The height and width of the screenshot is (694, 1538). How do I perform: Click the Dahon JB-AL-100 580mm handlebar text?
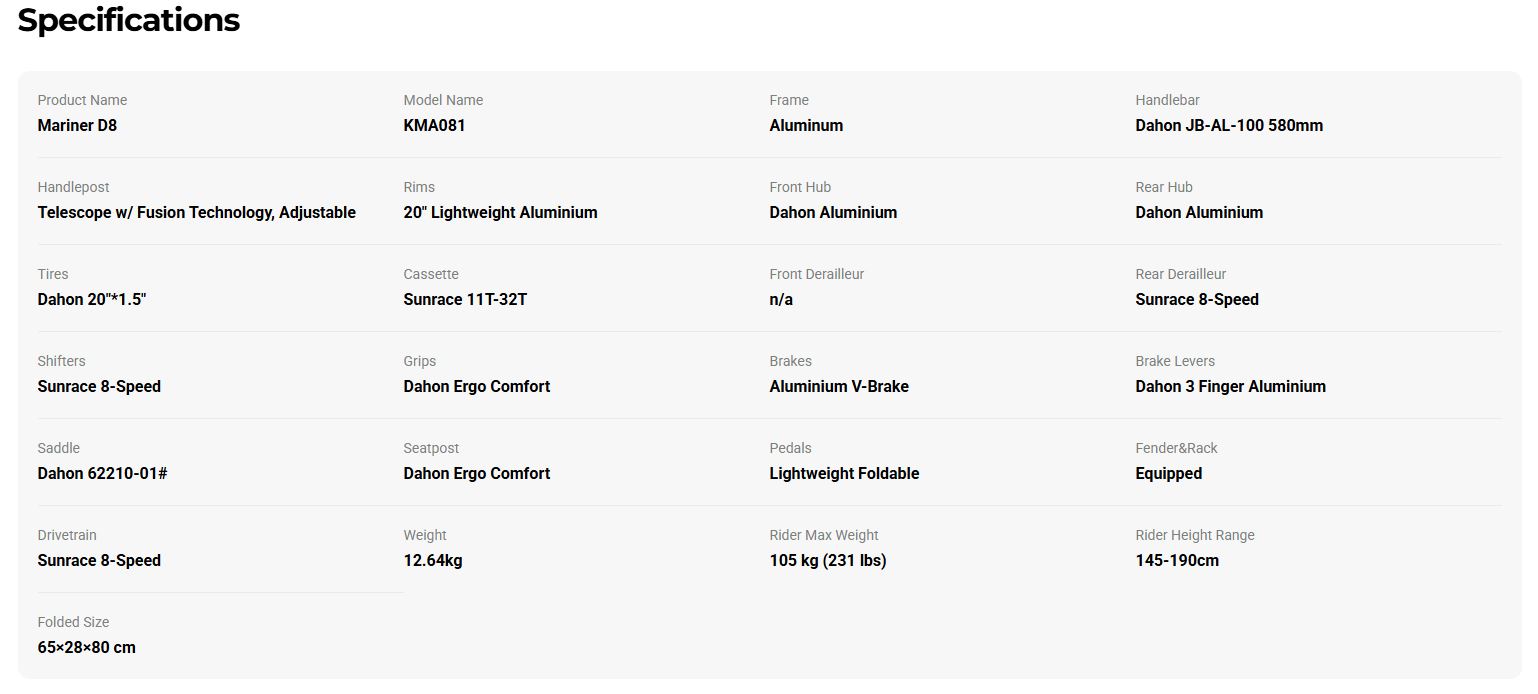pos(1229,126)
